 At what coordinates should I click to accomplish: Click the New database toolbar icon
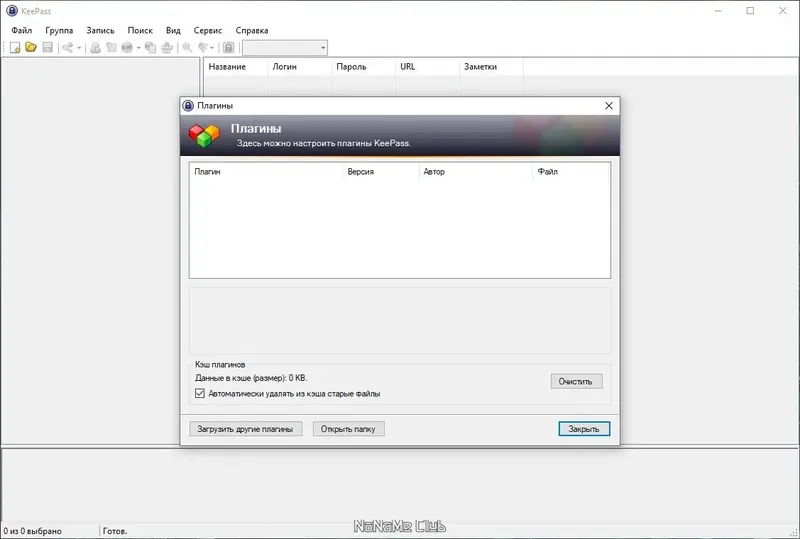click(15, 47)
